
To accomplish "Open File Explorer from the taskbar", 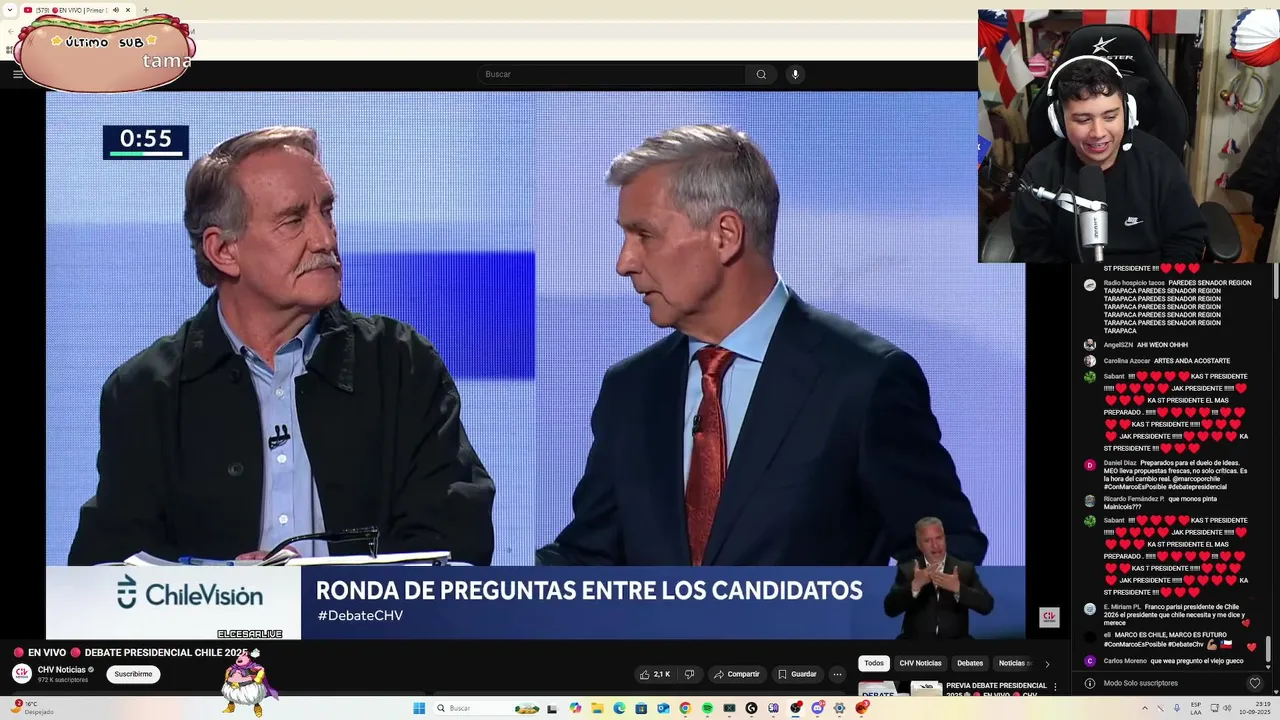I will 597,708.
